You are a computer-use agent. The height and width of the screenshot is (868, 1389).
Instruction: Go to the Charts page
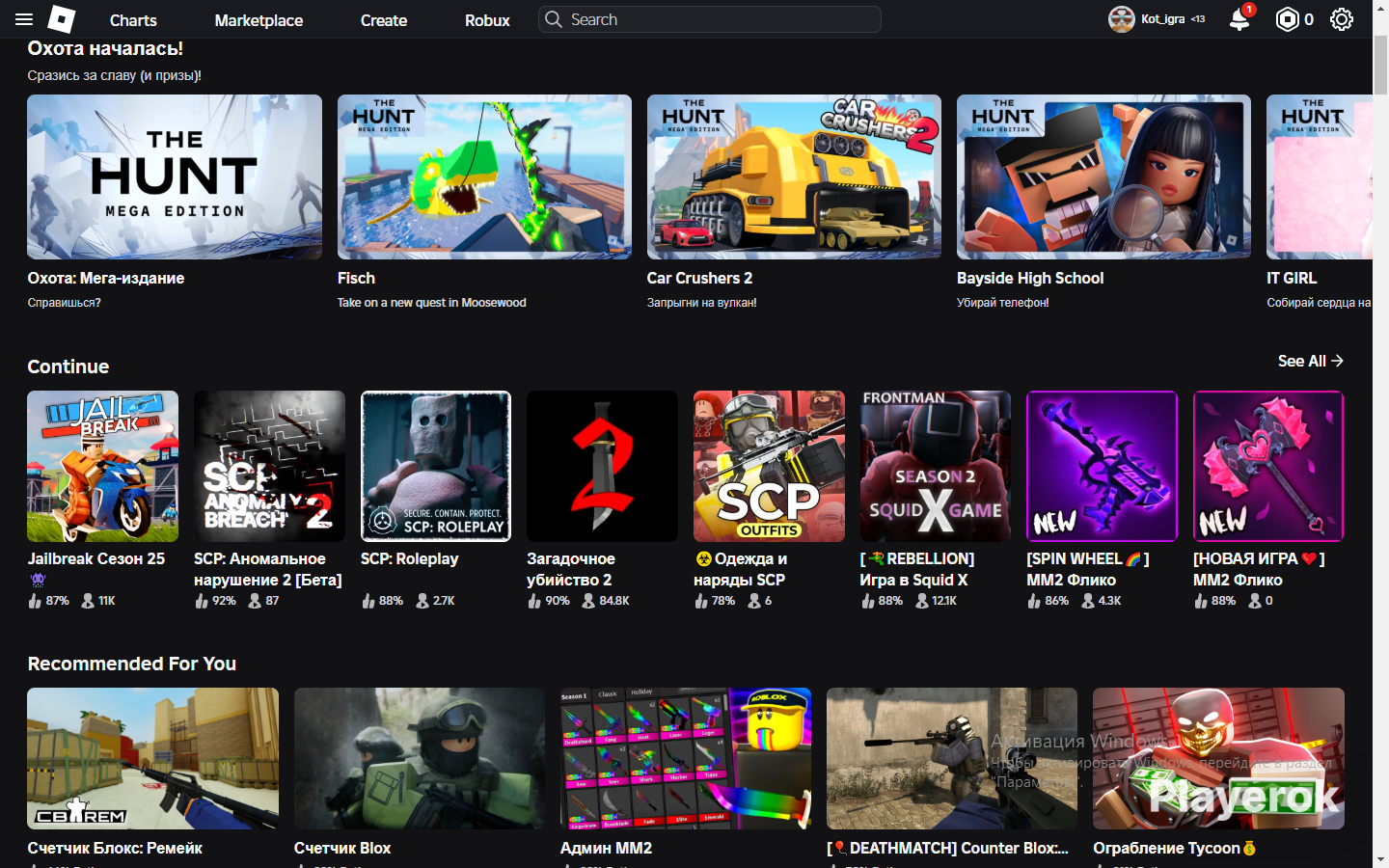click(133, 20)
